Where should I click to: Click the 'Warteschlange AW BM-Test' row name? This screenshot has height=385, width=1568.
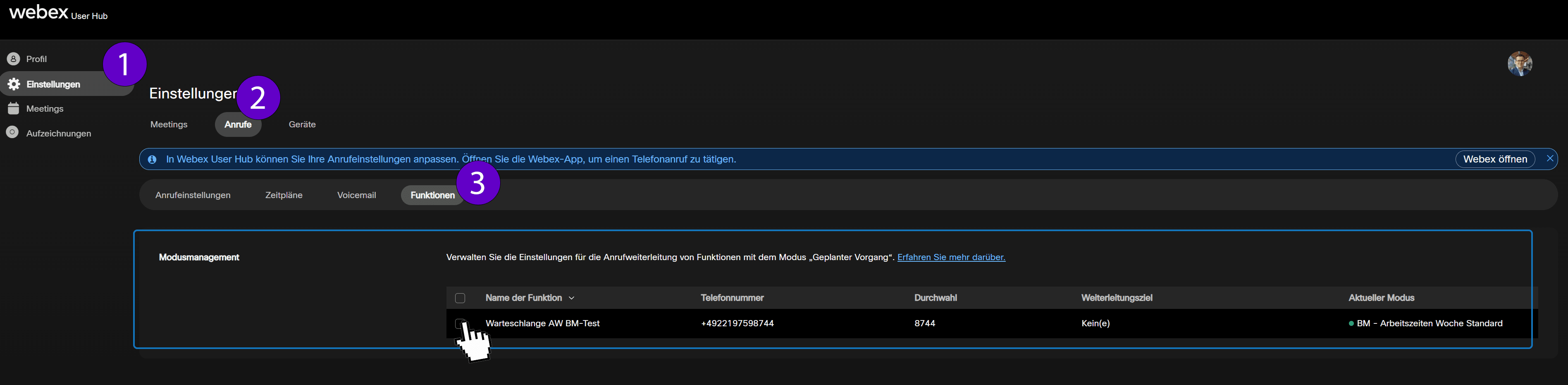[542, 323]
